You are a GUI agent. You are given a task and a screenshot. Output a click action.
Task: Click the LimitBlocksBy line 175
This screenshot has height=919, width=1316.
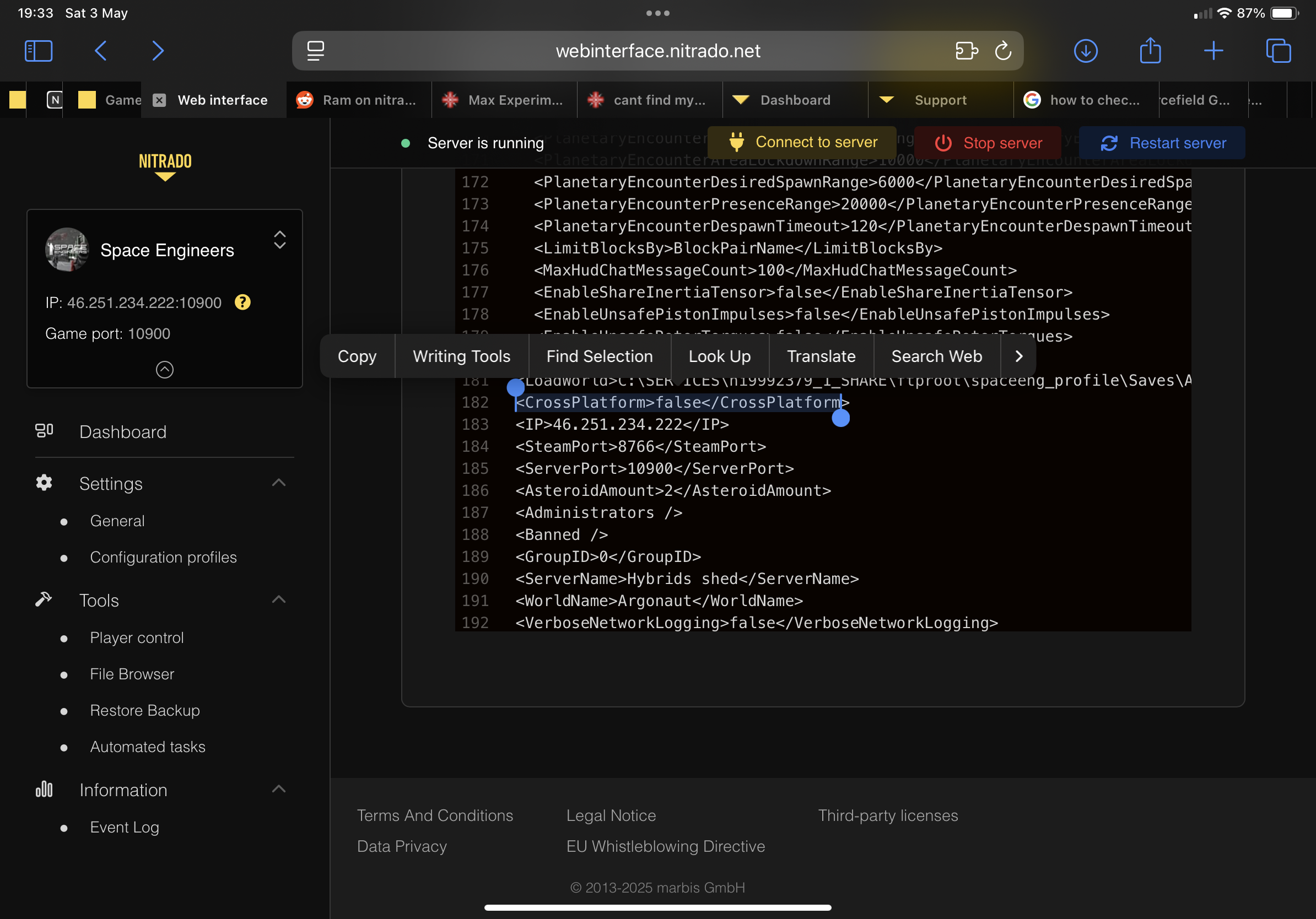pos(738,247)
